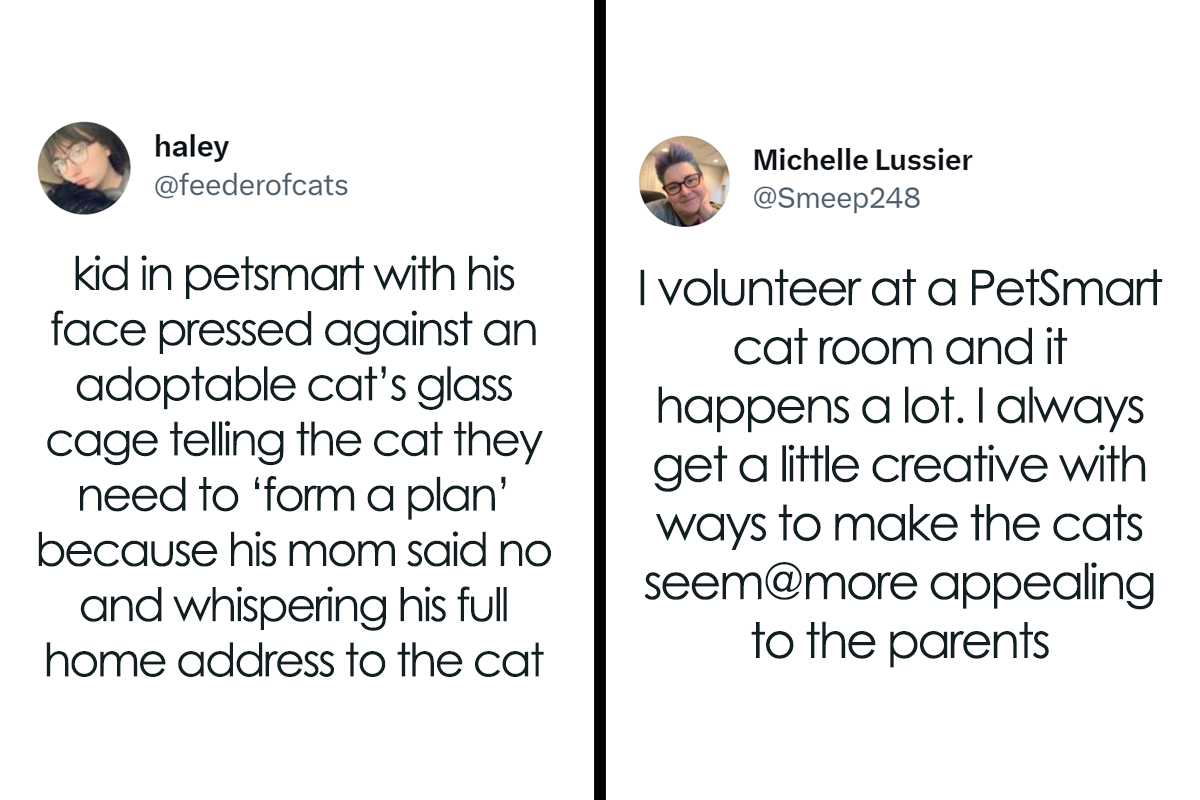Click the Michelle Lussier display name
This screenshot has width=1200, height=800.
point(862,160)
